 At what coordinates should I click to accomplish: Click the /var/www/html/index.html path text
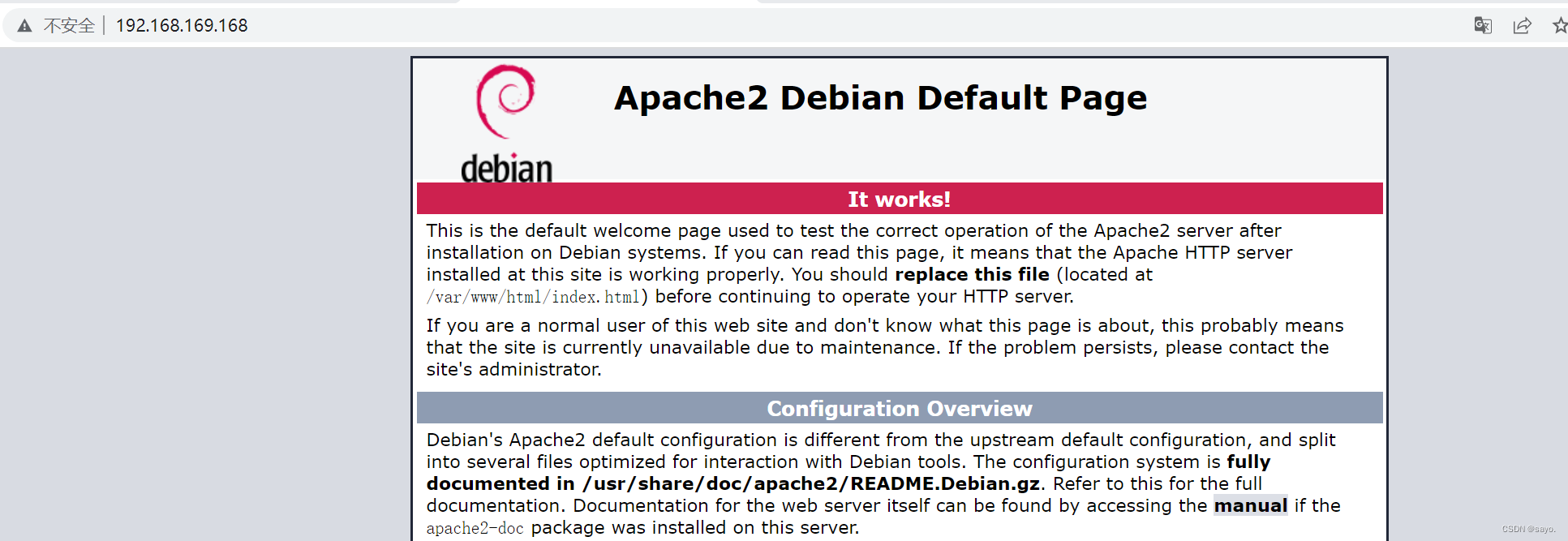533,297
